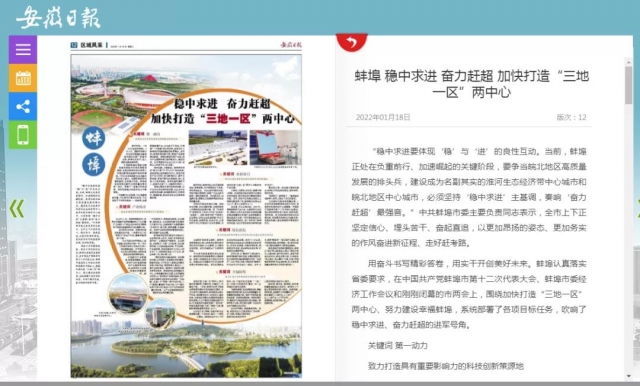The width and height of the screenshot is (640, 386).
Task: Click the circular building photo at page bottom
Action: (128, 293)
